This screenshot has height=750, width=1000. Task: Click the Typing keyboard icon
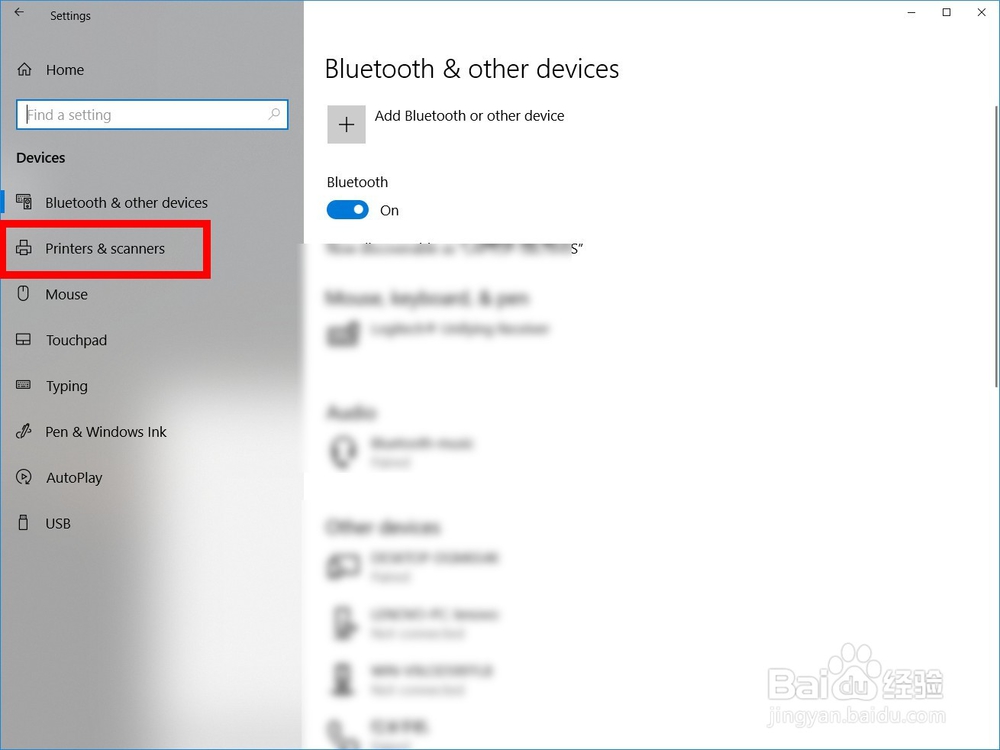click(x=24, y=385)
